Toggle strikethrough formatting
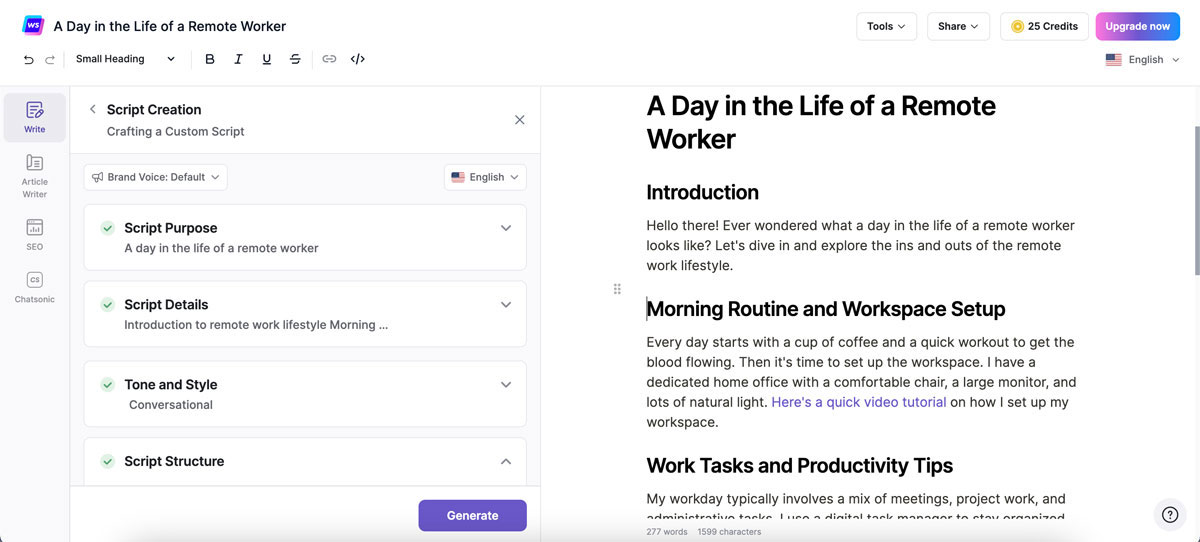 pos(295,59)
